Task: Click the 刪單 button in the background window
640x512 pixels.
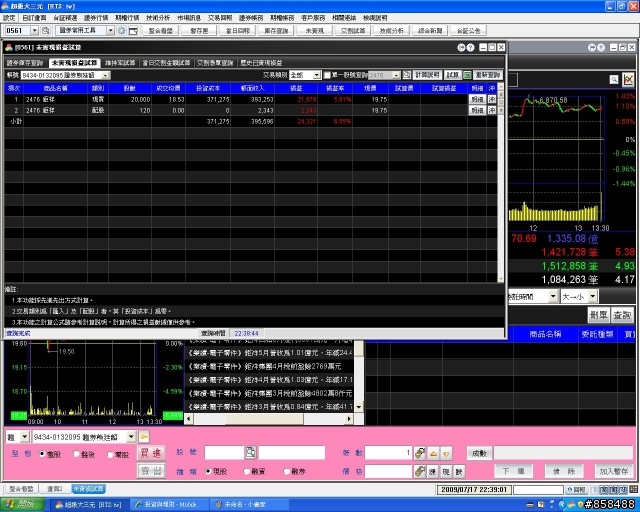Action: pyautogui.click(x=598, y=315)
